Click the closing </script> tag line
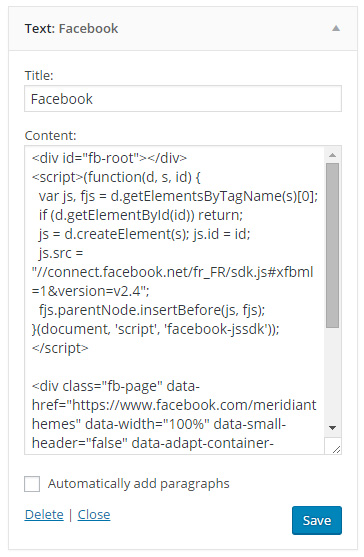Viewport: 364px width, 557px height. (x=60, y=348)
